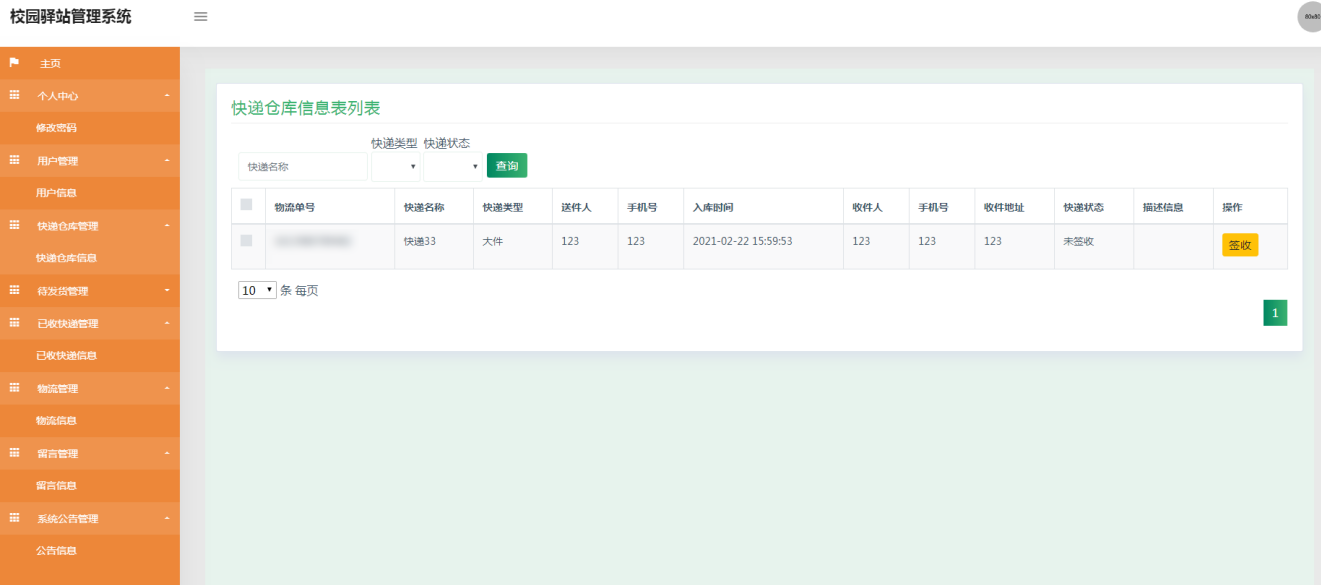Click grid icon next to 系统公告管理

(14, 518)
